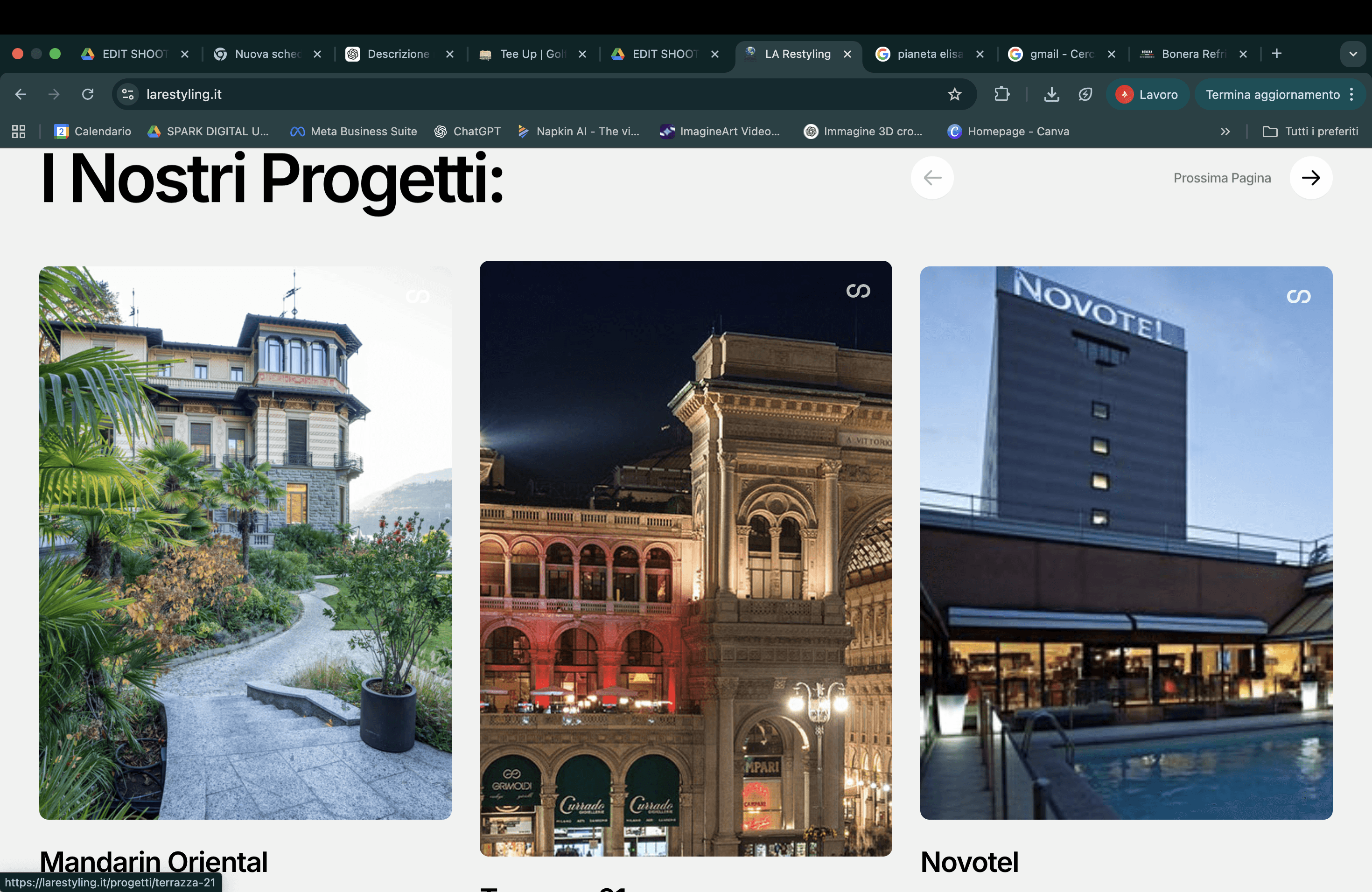Open the downloads icon in toolbar
This screenshot has height=892, width=1372.
(1051, 94)
